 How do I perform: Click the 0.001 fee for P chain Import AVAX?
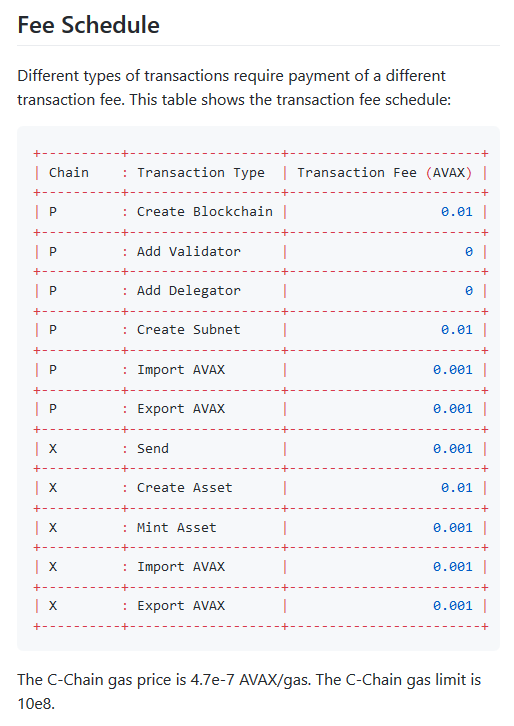pos(453,369)
